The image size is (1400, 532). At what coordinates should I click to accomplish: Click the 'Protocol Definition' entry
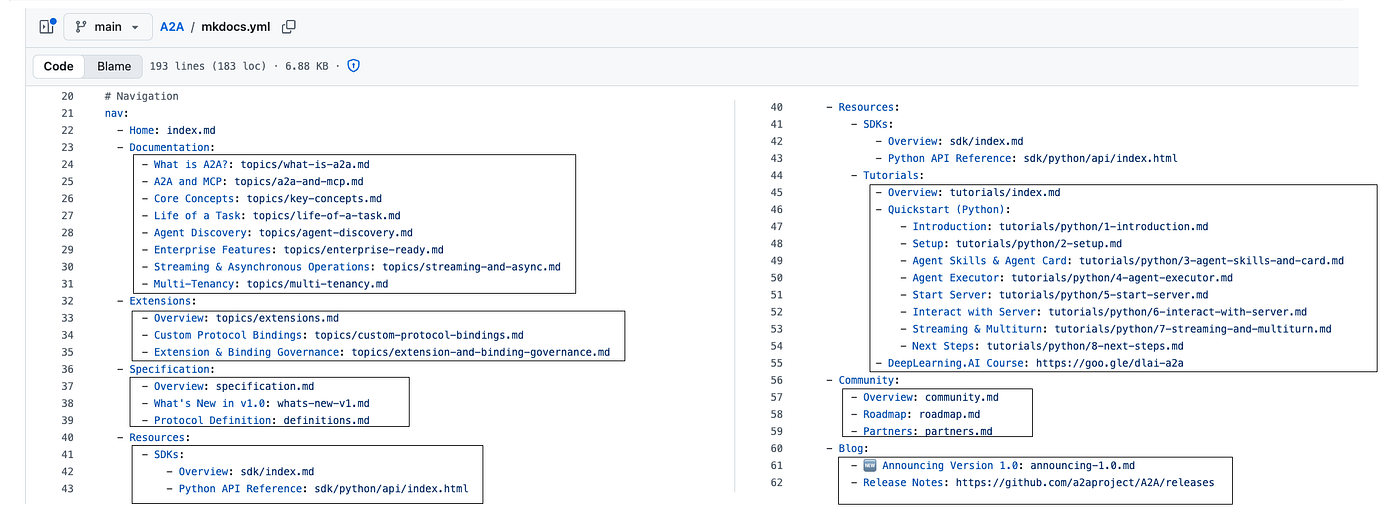coord(256,420)
